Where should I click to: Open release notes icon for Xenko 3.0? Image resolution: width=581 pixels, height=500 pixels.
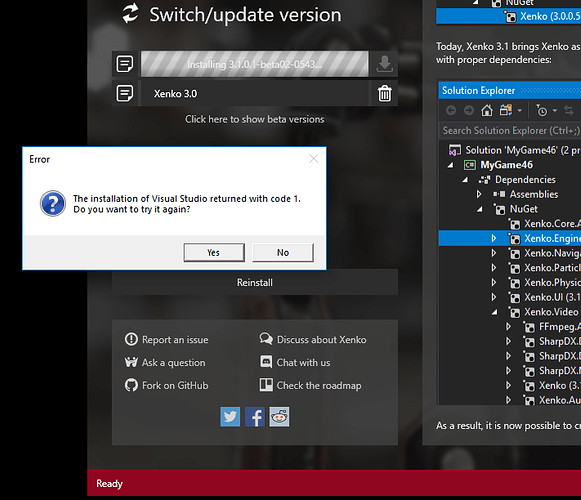[x=125, y=93]
